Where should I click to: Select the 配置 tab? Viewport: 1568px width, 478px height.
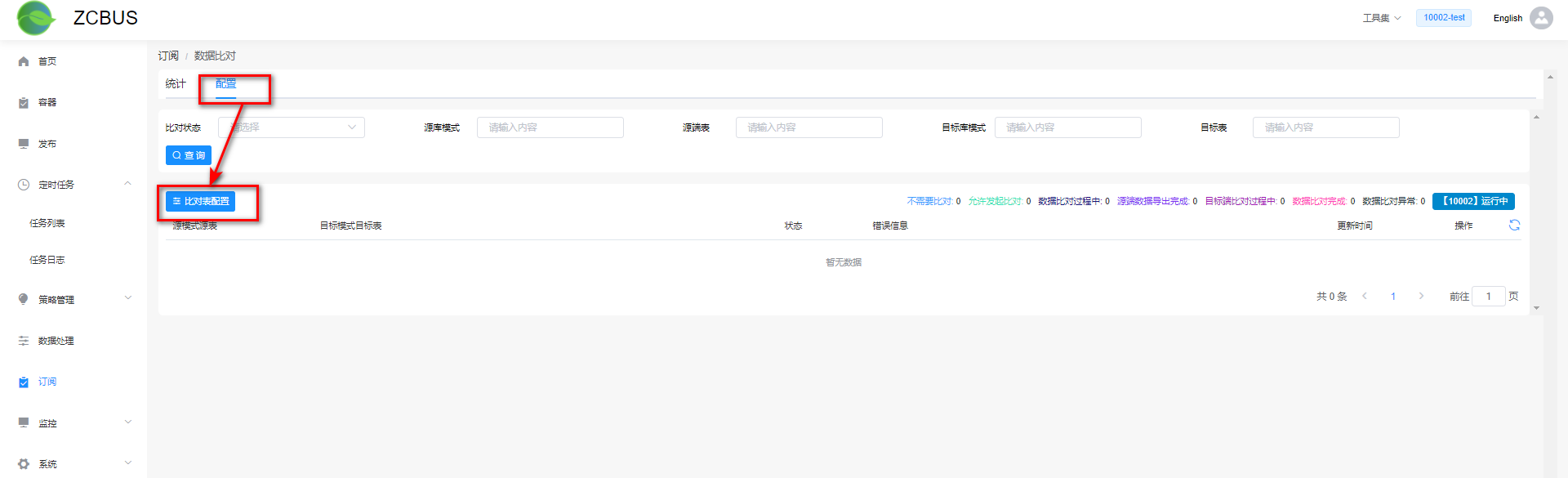[x=226, y=84]
